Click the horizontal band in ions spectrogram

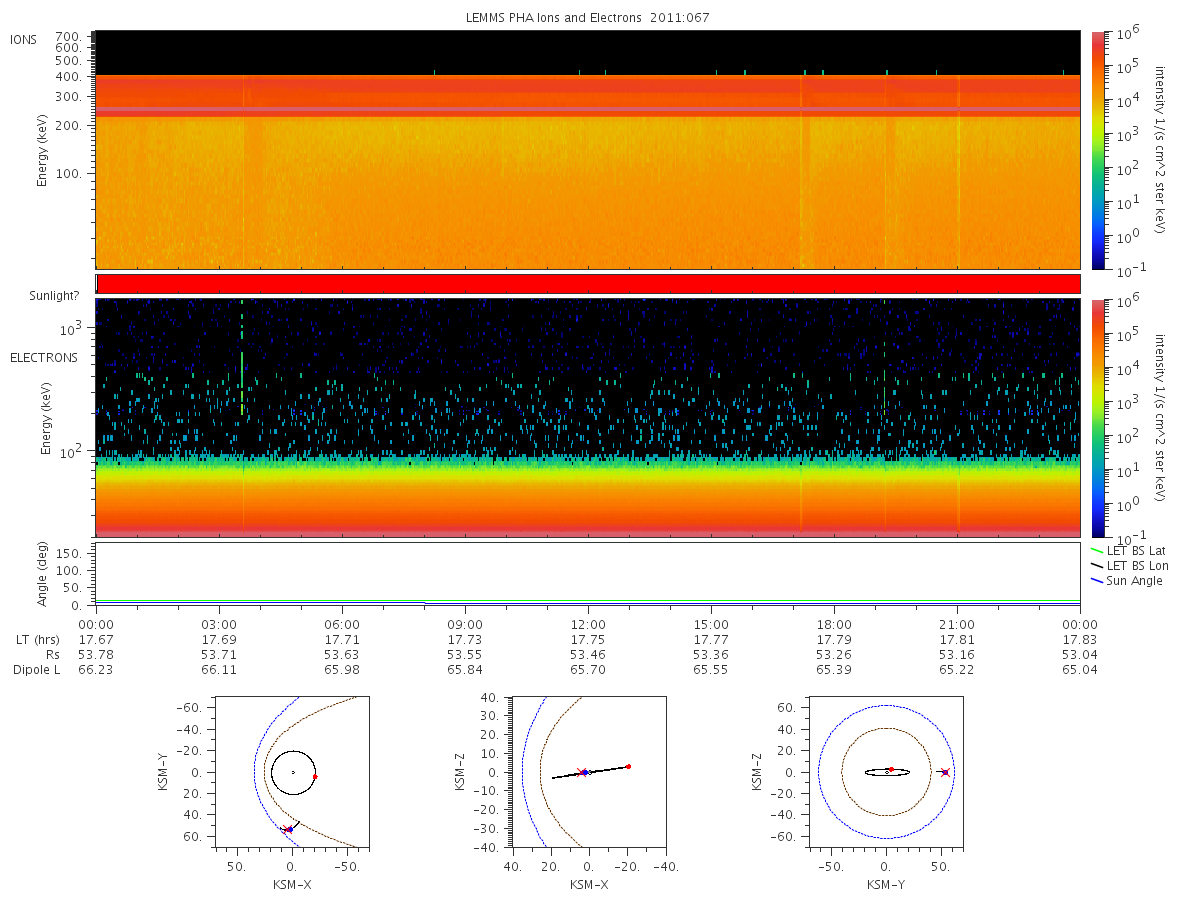point(588,110)
